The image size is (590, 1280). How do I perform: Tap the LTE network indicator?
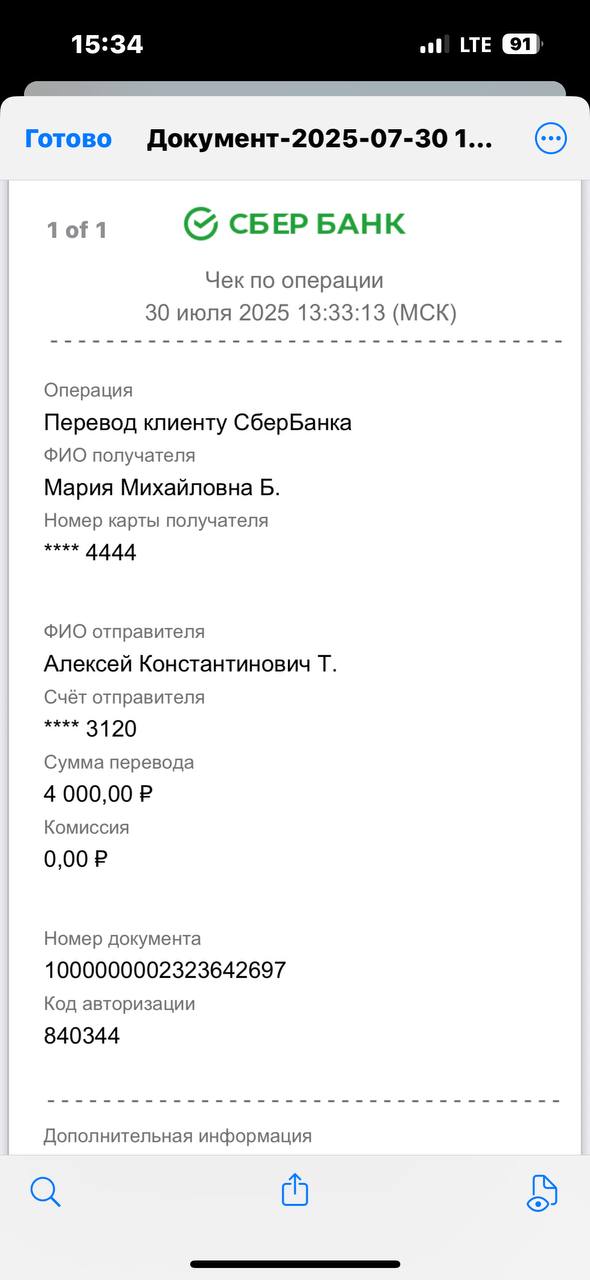click(x=475, y=45)
